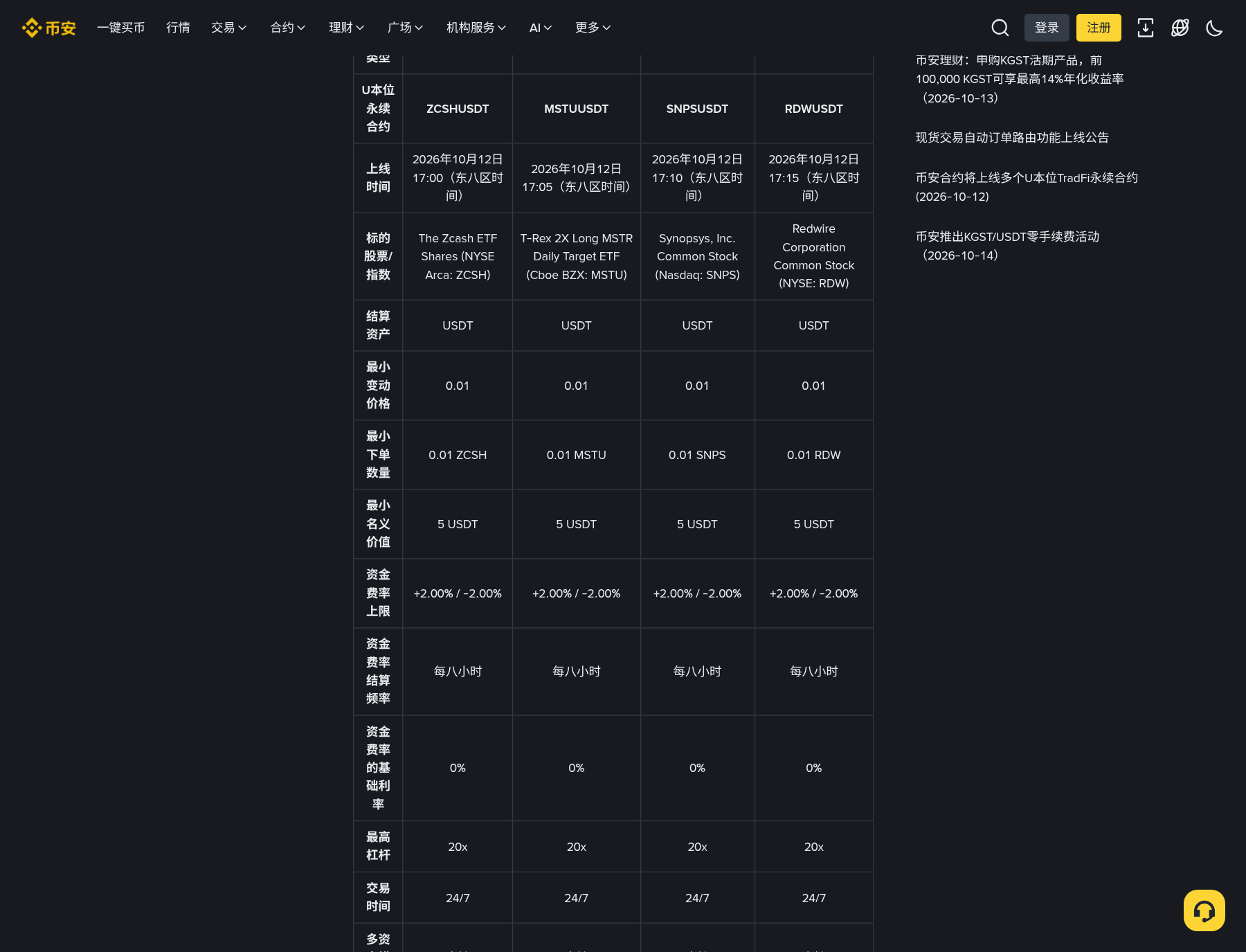Open the language globe icon
The width and height of the screenshot is (1246, 952).
tap(1180, 28)
